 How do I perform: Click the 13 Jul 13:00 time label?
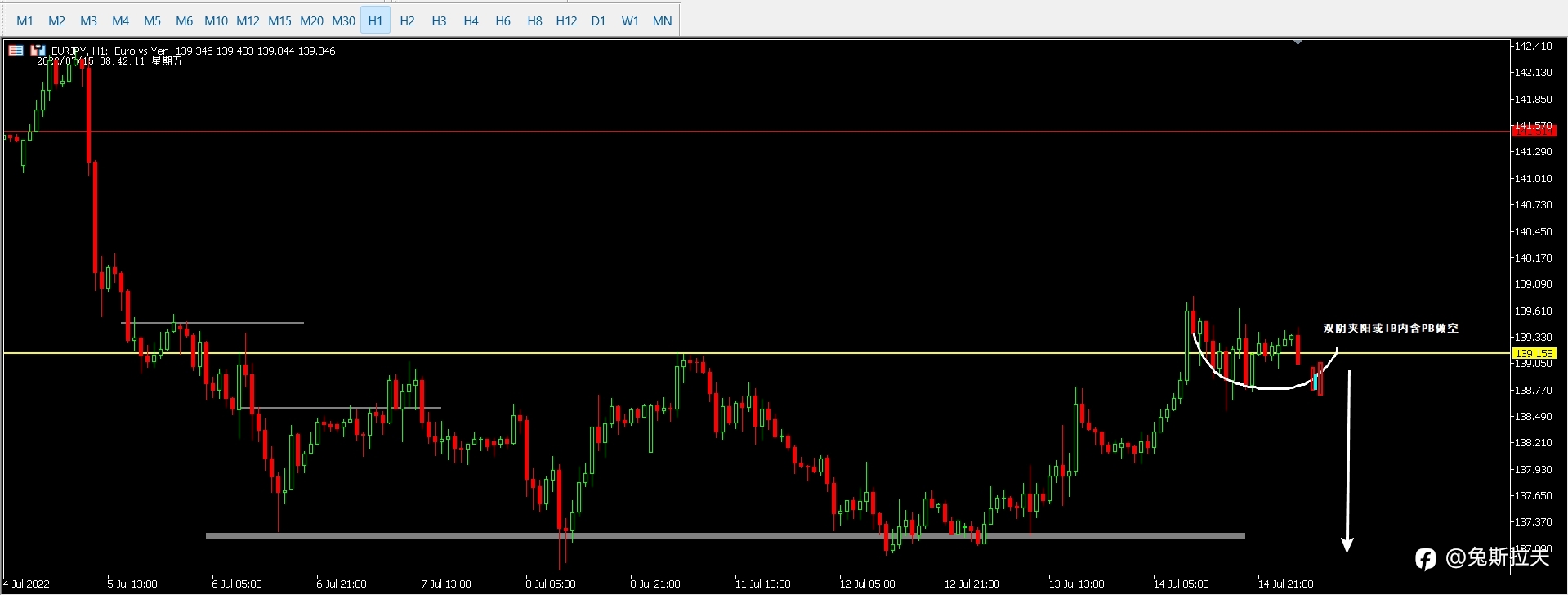[1076, 584]
